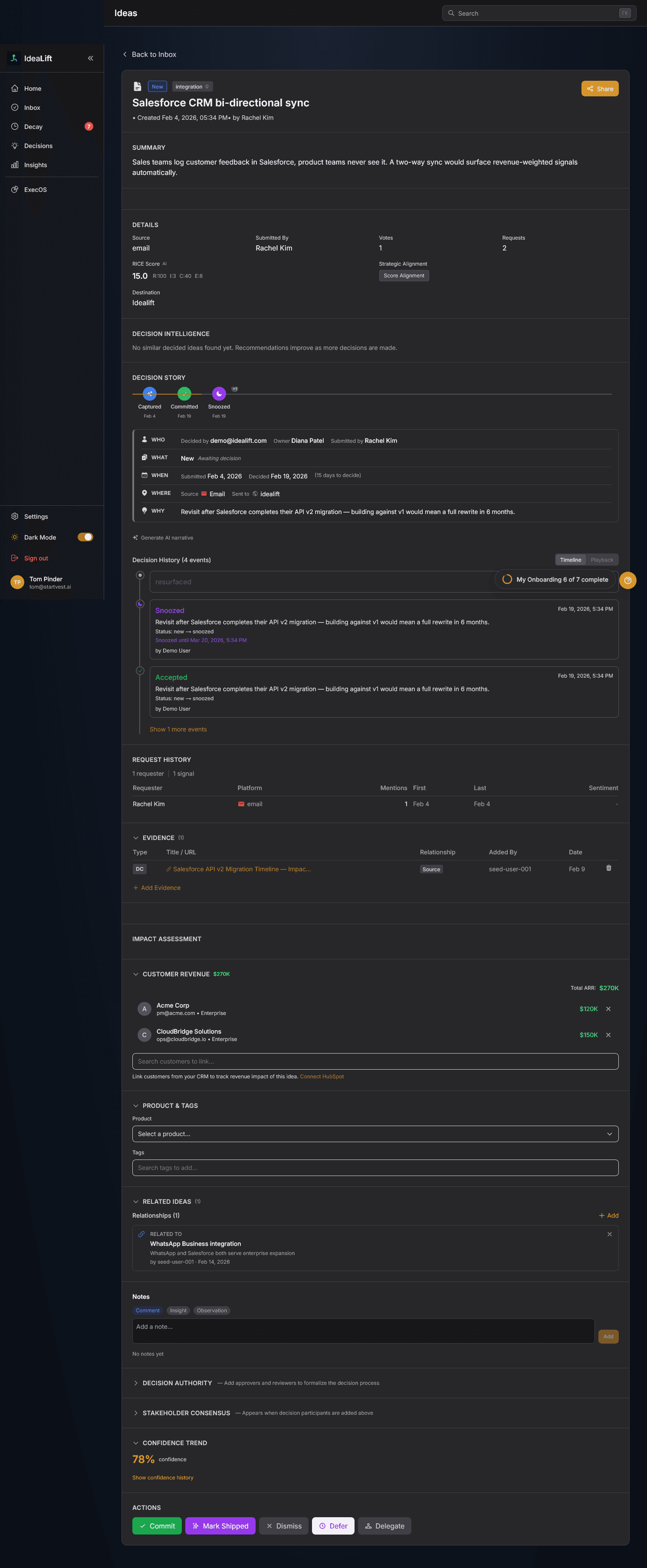Collapse the PRODUCT & TAGS section
Screen dimensions: 647x1568
click(x=136, y=1106)
